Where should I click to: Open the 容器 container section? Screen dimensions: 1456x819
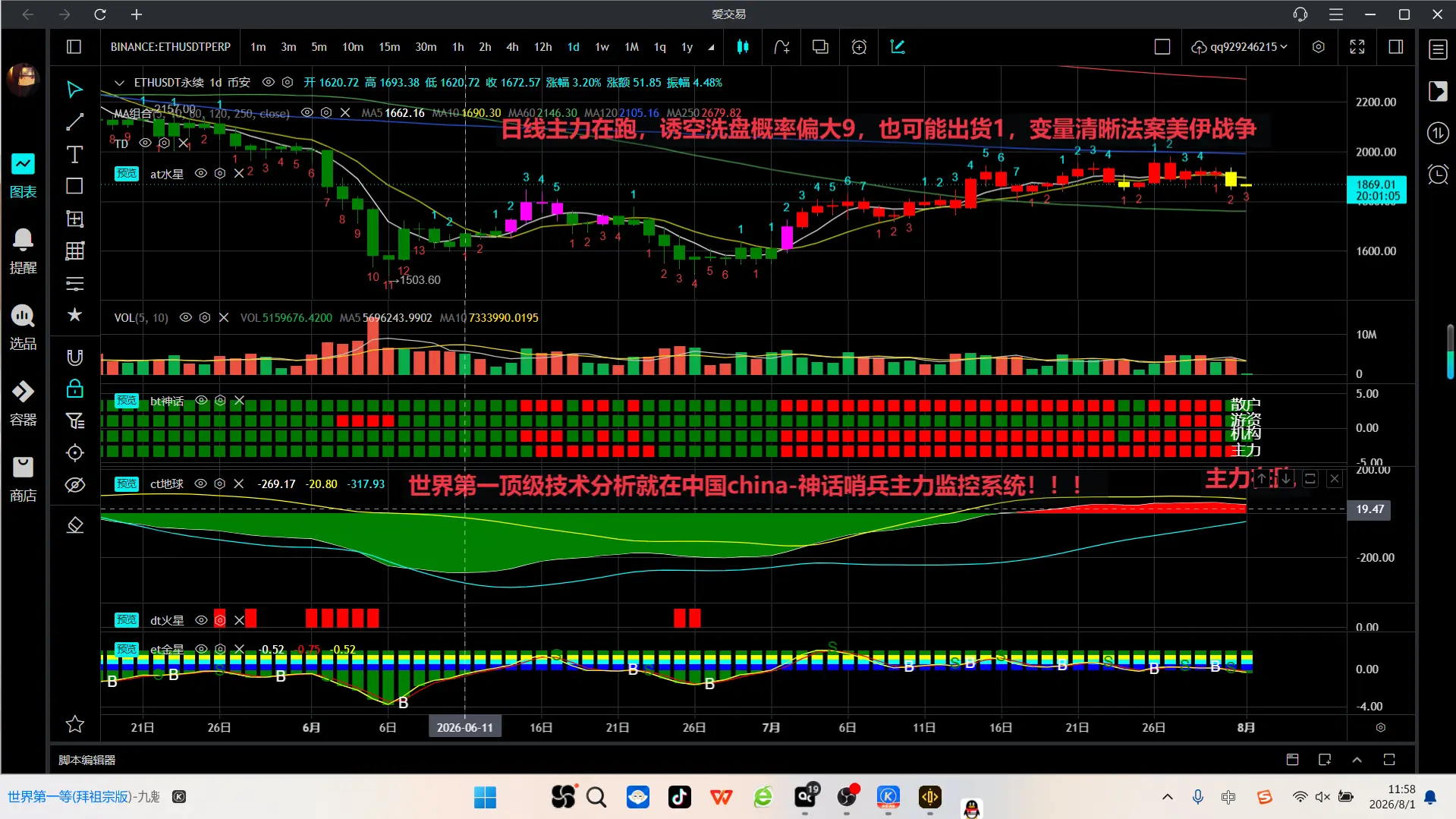tap(23, 403)
